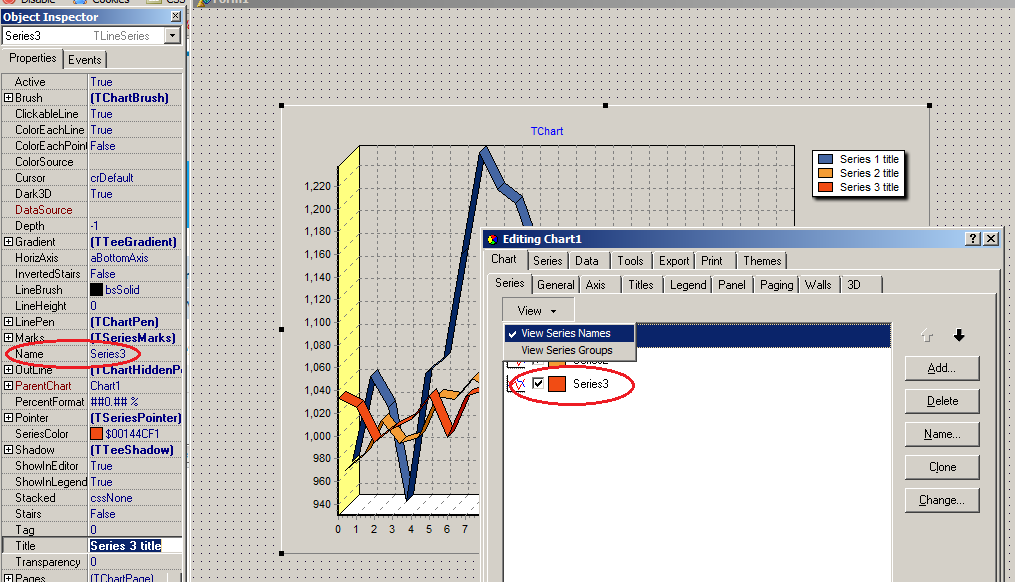Close the Object Inspector panel
This screenshot has width=1015, height=582.
tap(175, 16)
